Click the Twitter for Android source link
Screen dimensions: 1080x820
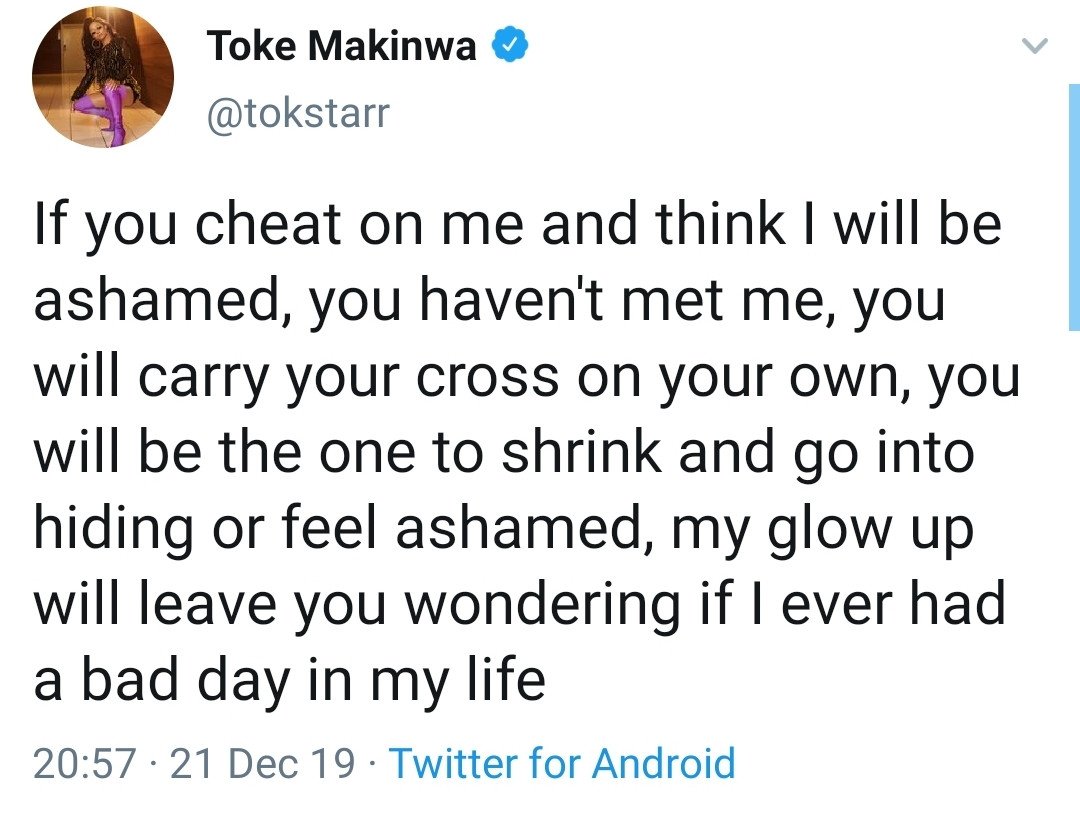563,763
